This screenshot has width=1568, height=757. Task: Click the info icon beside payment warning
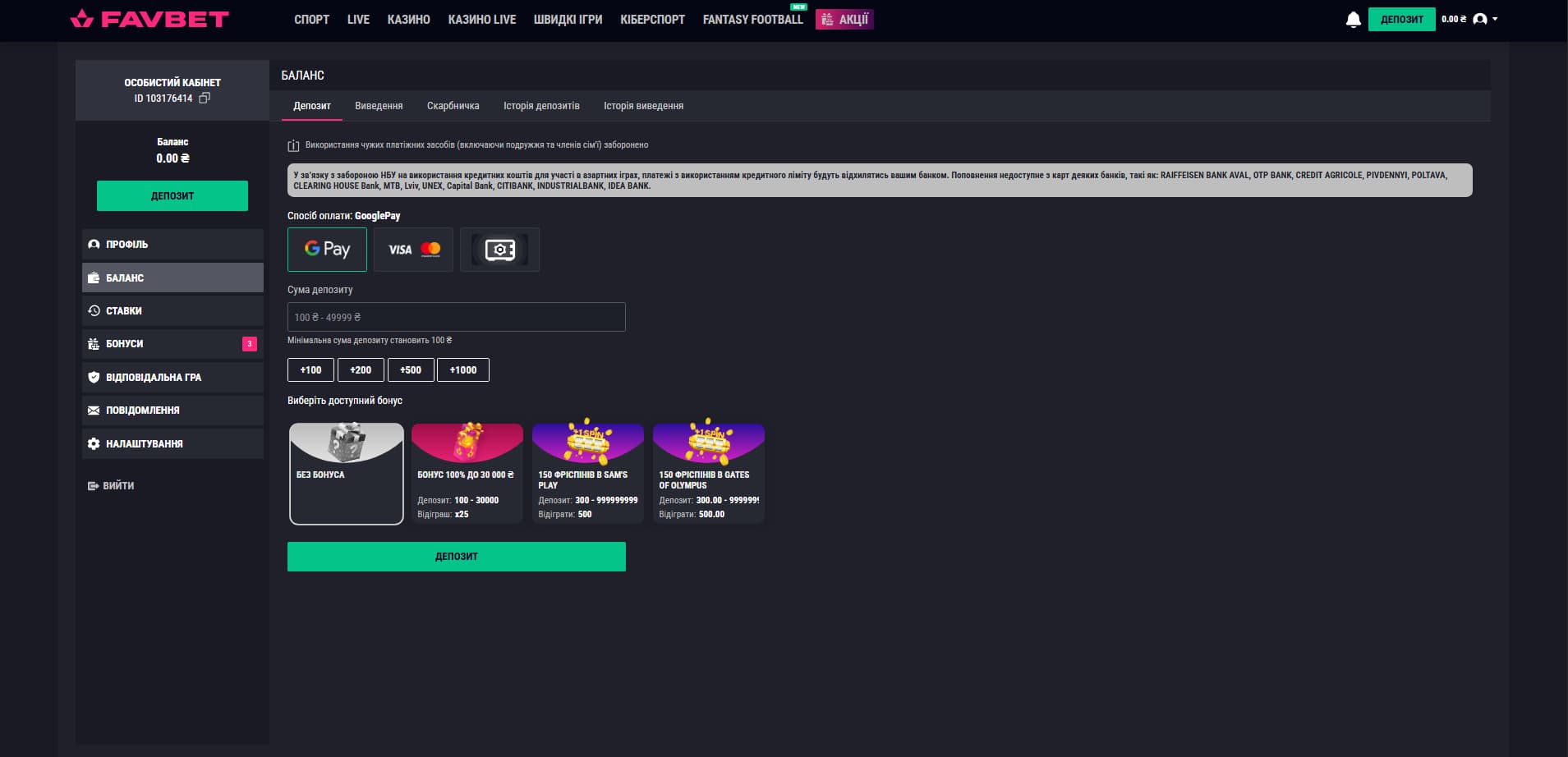coord(293,146)
